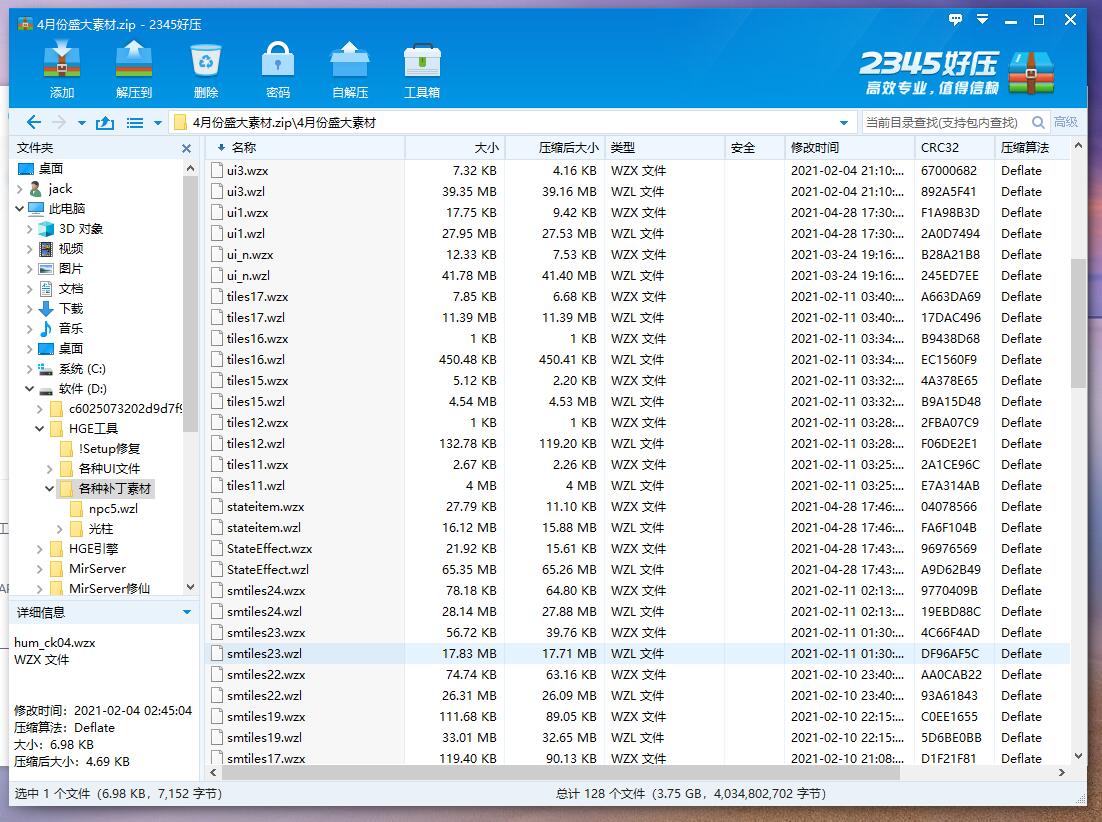Select file smtiles19.wzx in list
Viewport: 1102px width, 822px height.
637,717
